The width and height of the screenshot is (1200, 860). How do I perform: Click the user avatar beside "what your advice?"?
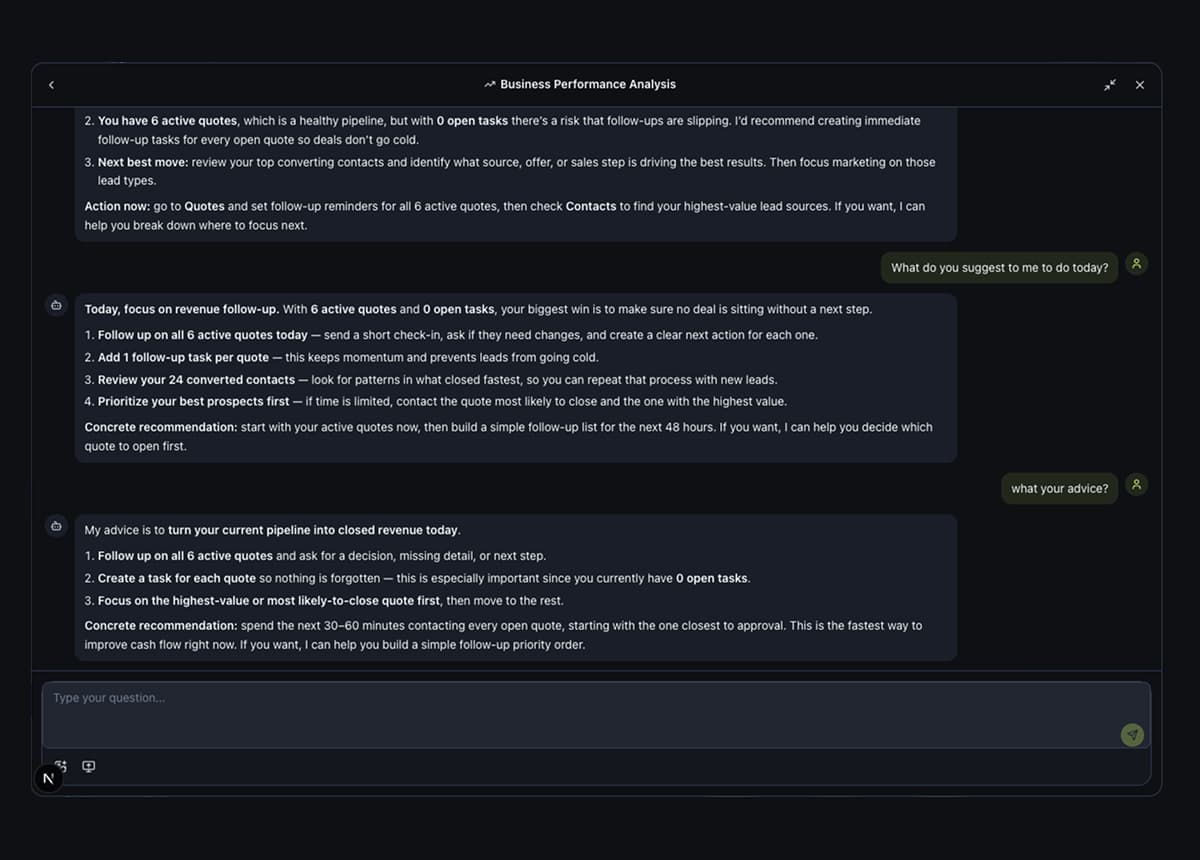click(1136, 485)
